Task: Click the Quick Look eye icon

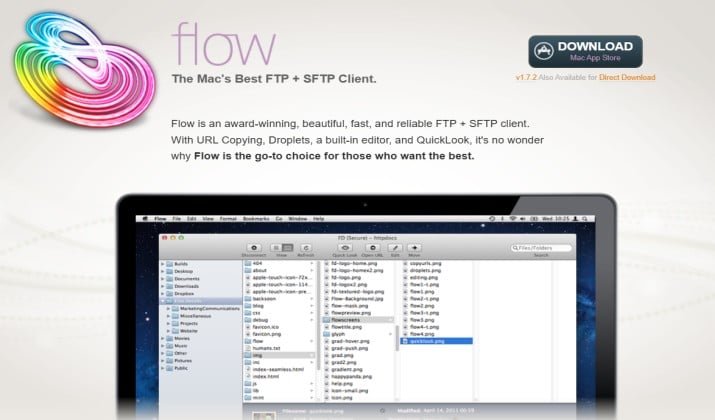Action: [345, 248]
